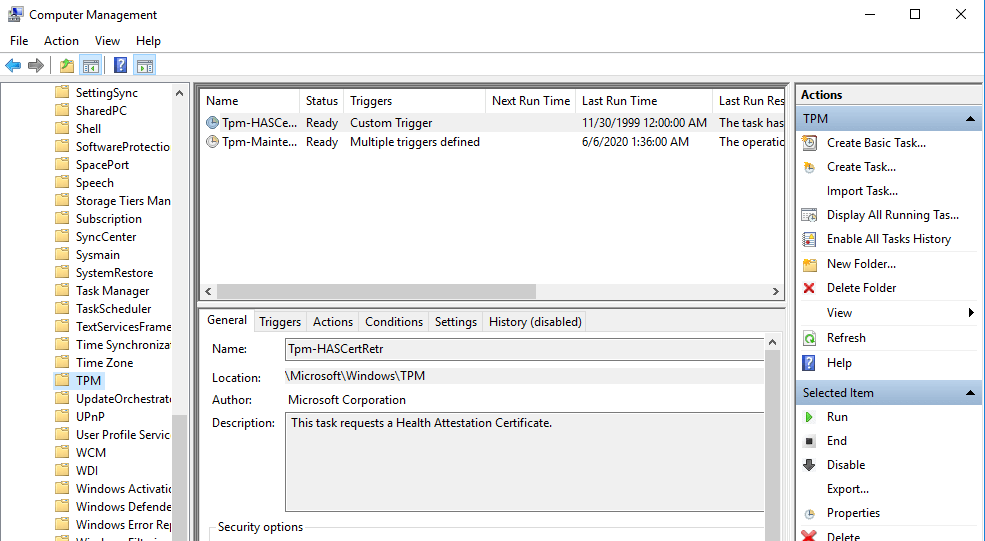Click the task Name input field
The image size is (985, 541).
click(x=525, y=349)
